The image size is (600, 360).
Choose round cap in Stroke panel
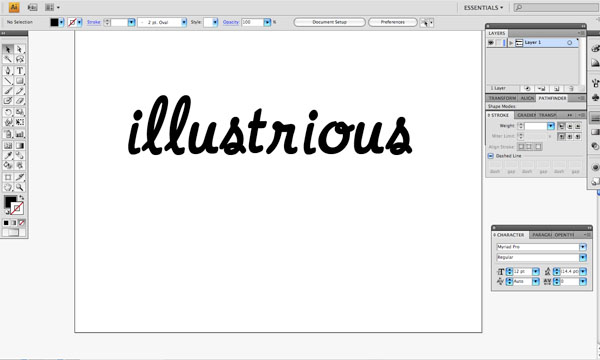(x=569, y=126)
